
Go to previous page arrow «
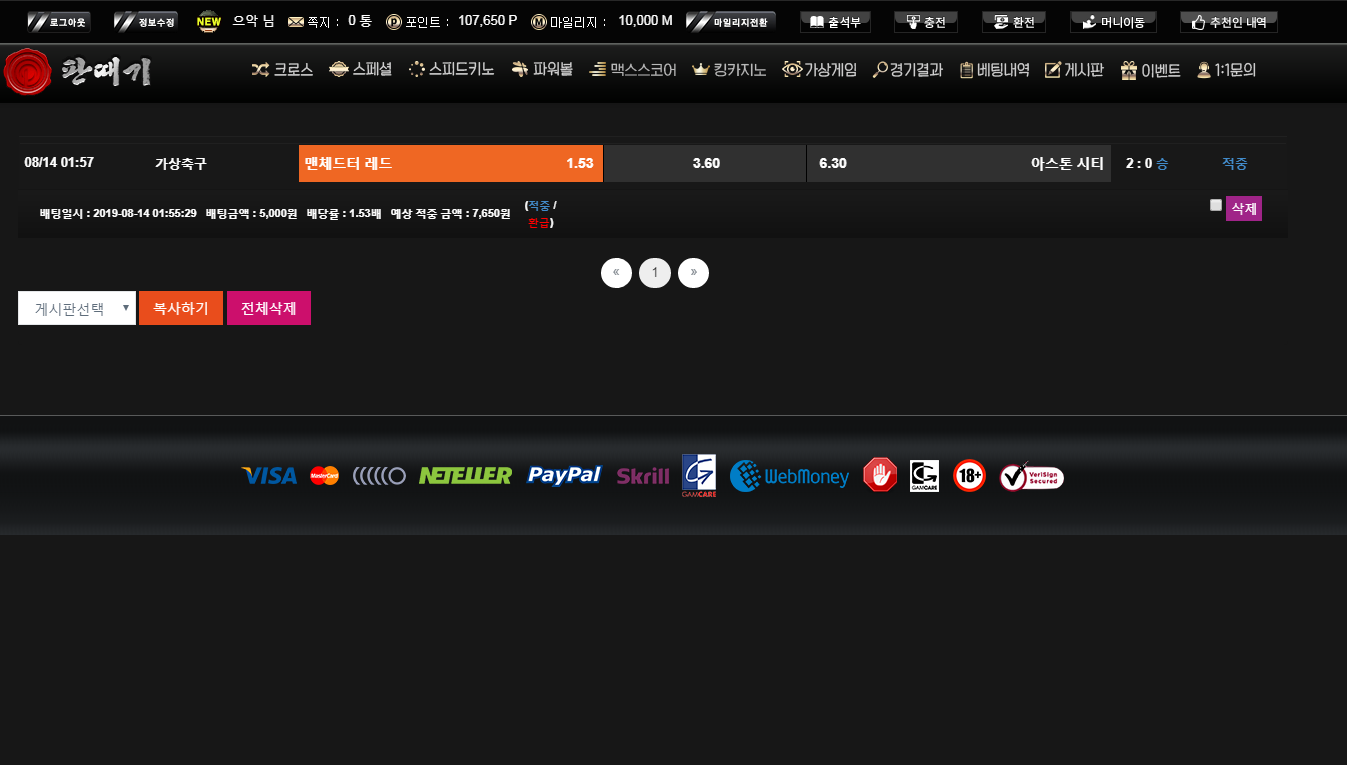click(x=616, y=272)
